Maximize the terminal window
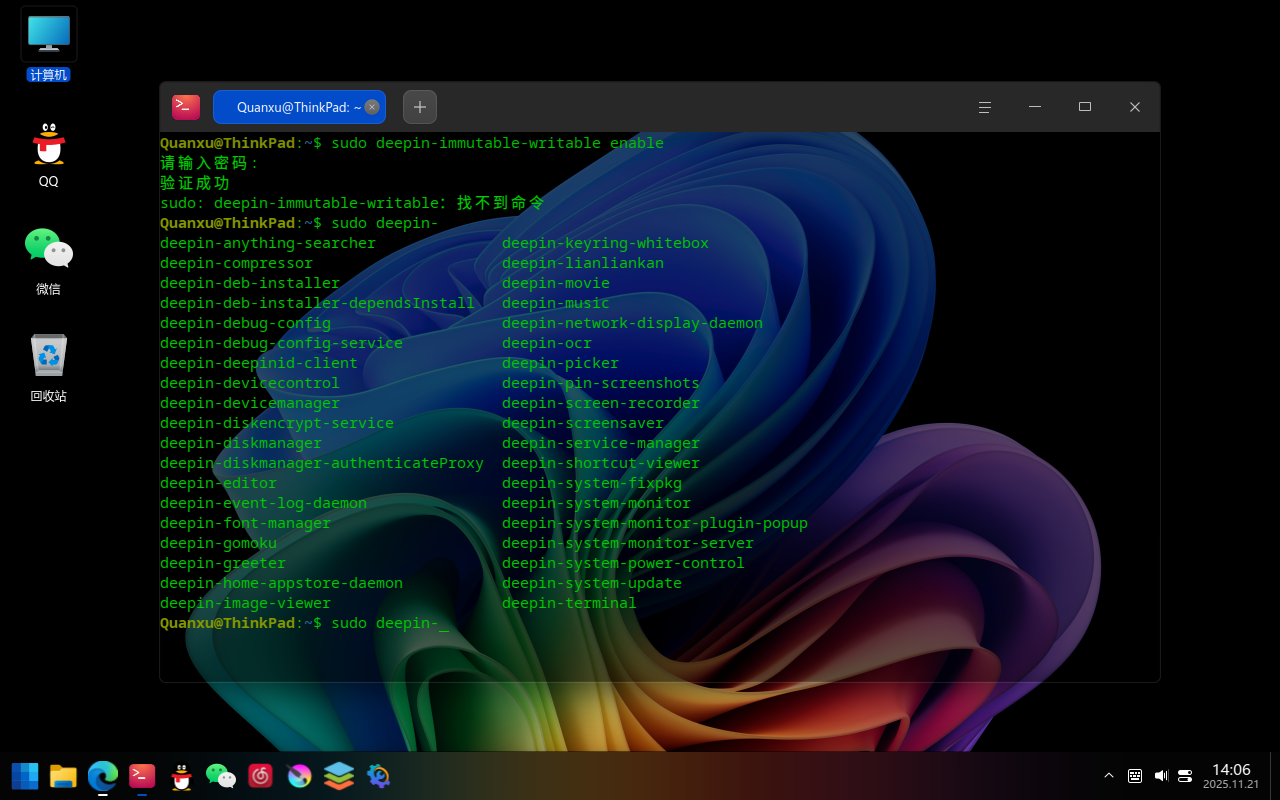1280x800 pixels. pyautogui.click(x=1085, y=107)
